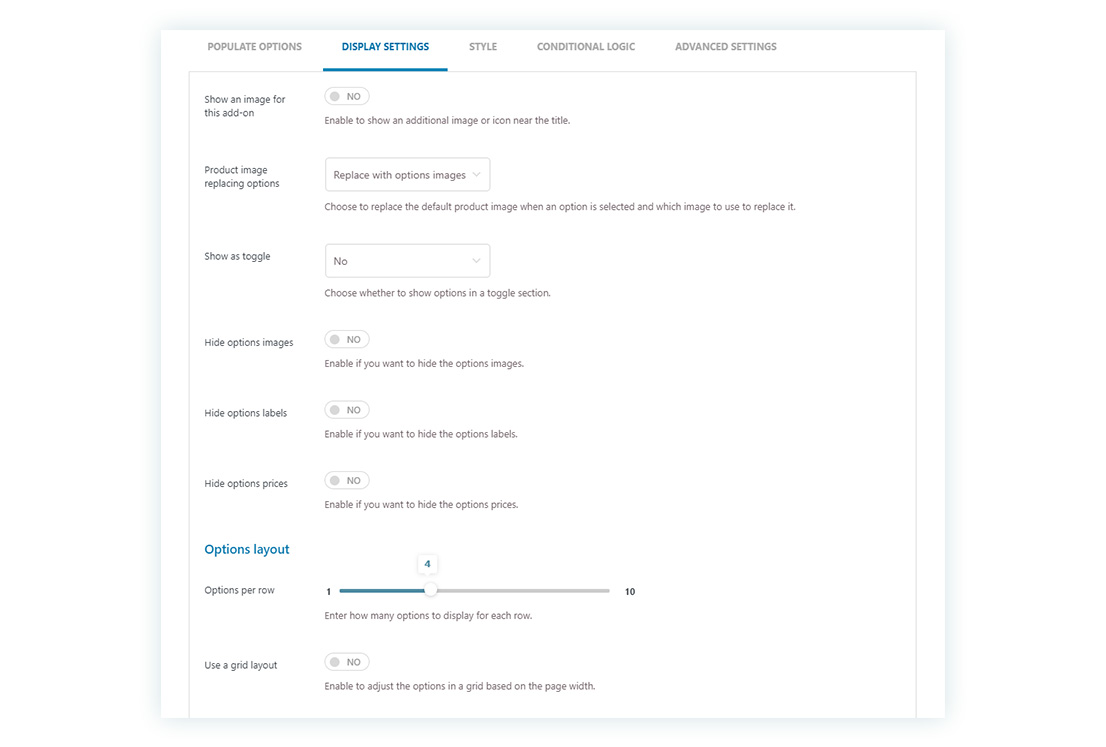Screen dimensions: 1106x747
Task: Enable the "Hide options labels" switch
Action: tap(346, 409)
